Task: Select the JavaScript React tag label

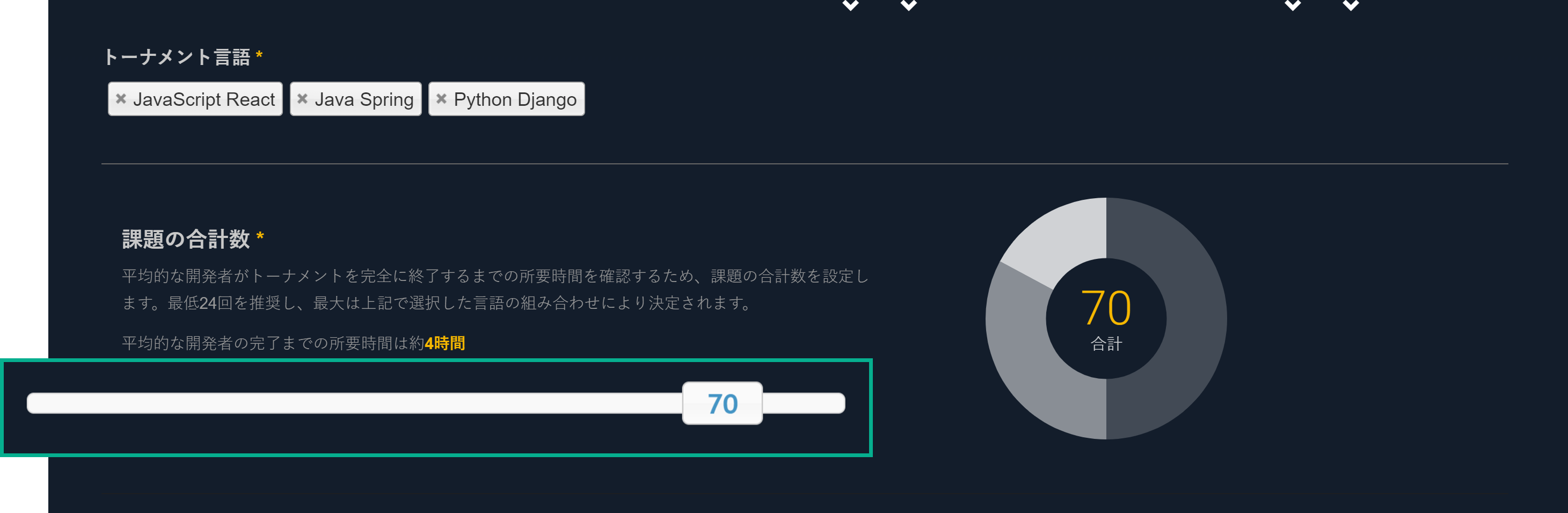Action: point(204,99)
